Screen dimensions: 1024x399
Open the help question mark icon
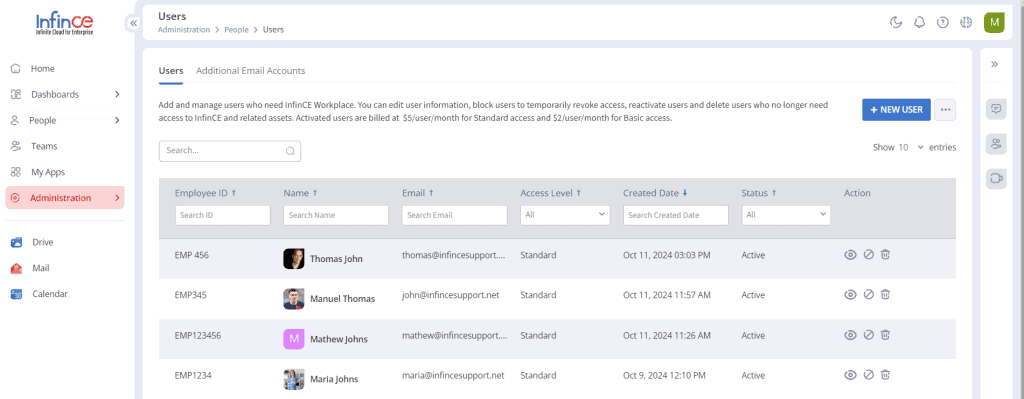pyautogui.click(x=942, y=22)
